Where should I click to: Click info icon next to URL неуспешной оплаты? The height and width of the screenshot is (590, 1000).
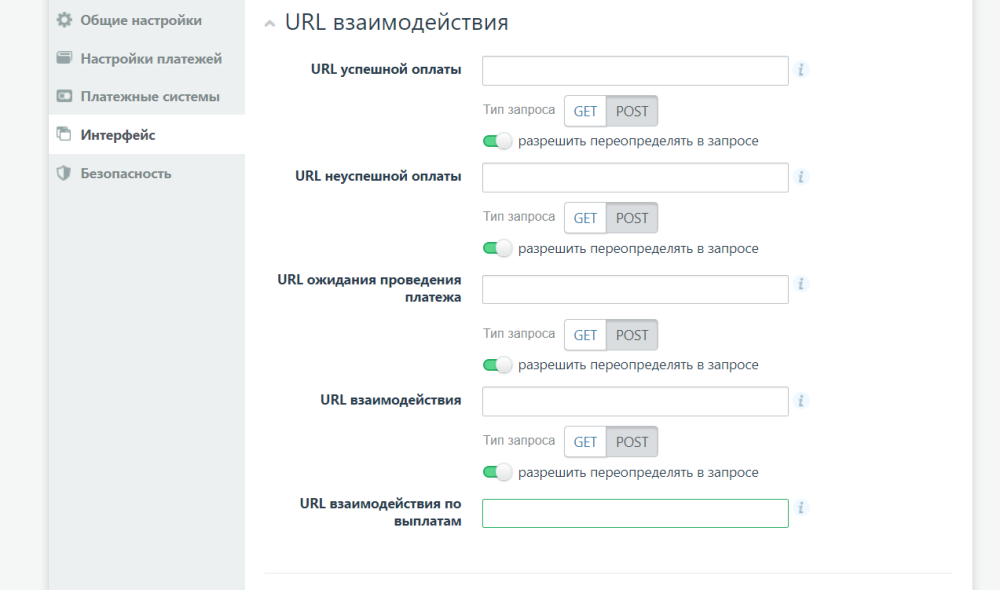pyautogui.click(x=802, y=177)
